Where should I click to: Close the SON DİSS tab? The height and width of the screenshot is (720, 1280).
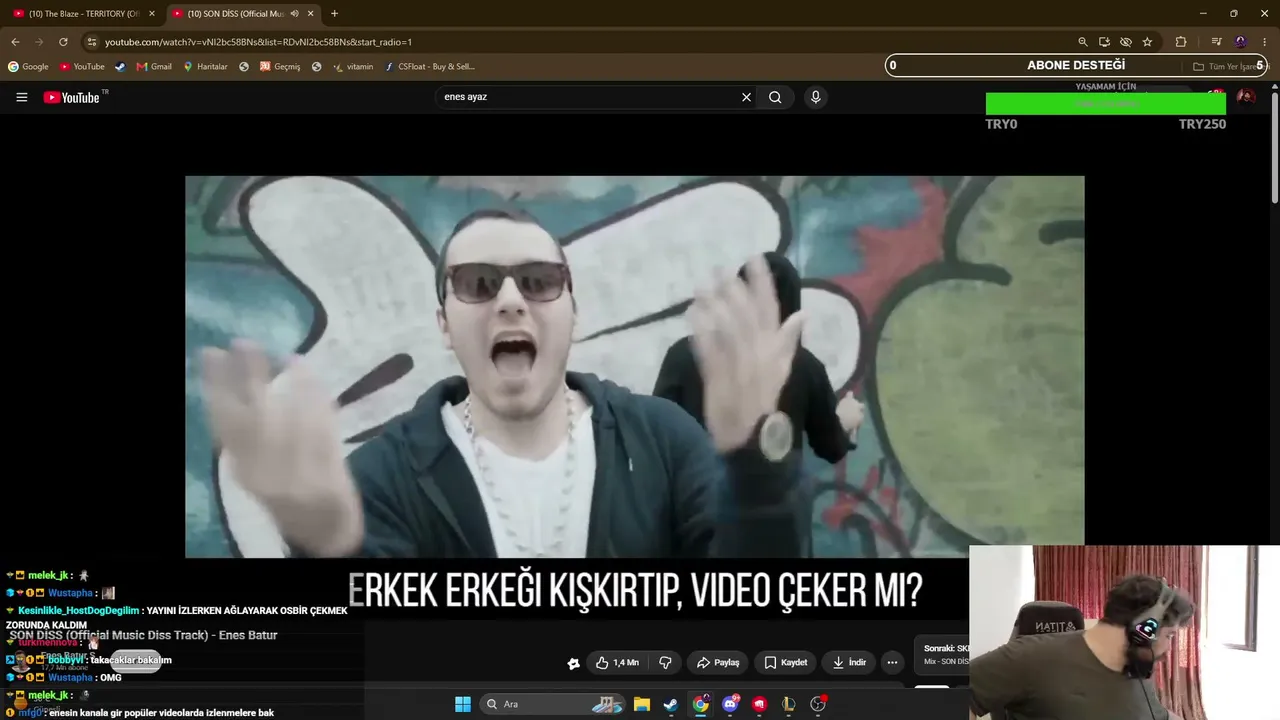pos(311,14)
